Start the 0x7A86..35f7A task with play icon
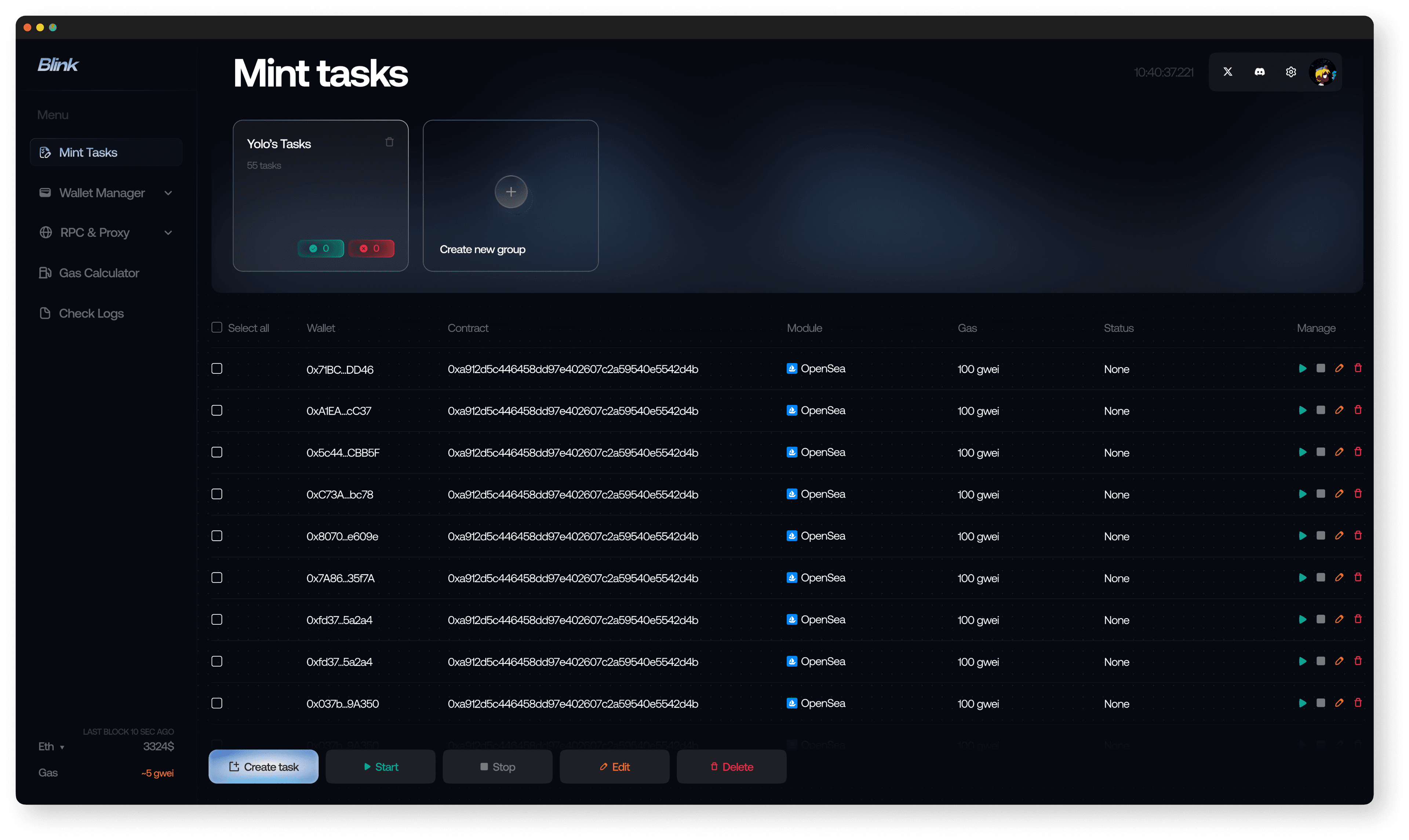 coord(1302,578)
